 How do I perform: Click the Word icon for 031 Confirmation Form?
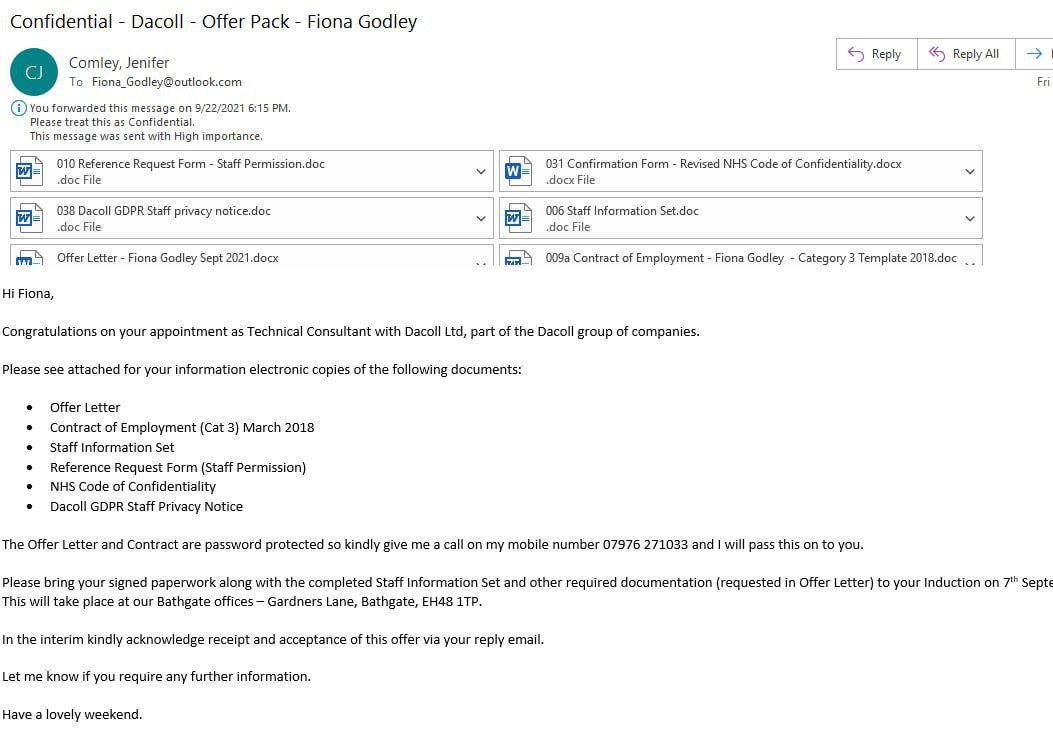[518, 171]
